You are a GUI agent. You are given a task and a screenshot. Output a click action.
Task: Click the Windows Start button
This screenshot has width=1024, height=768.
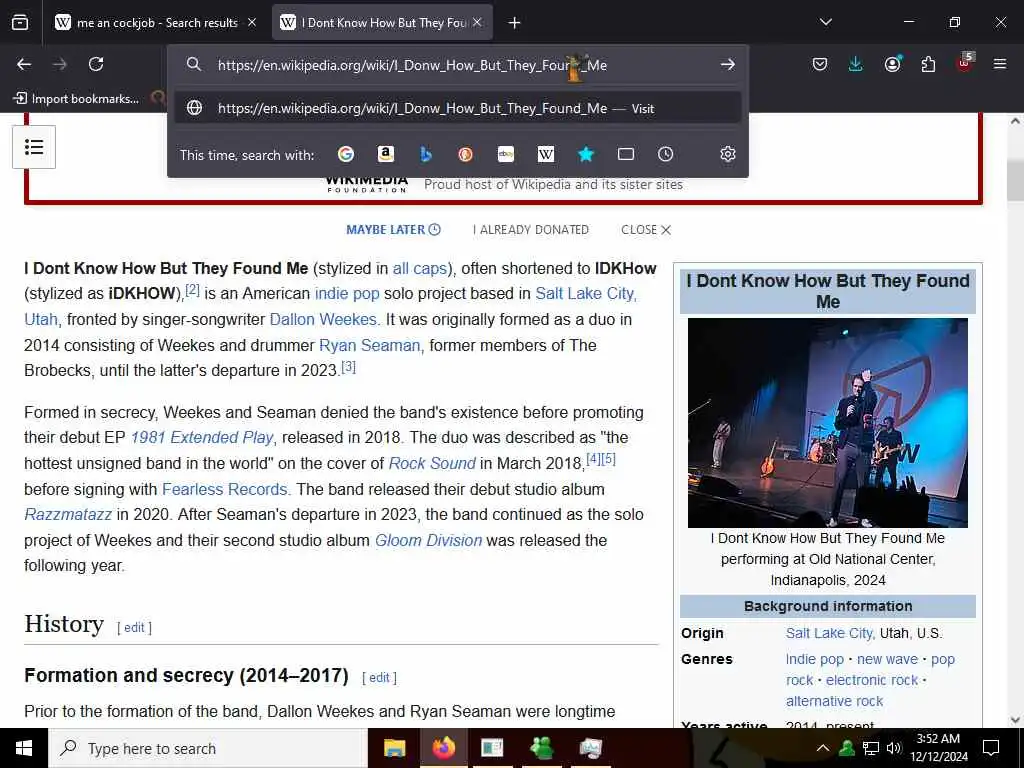(x=24, y=748)
